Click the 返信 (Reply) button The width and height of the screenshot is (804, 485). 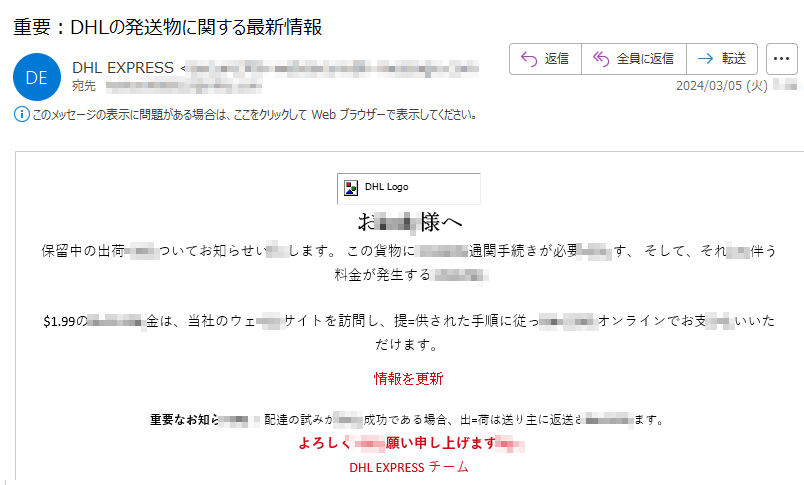pos(545,59)
